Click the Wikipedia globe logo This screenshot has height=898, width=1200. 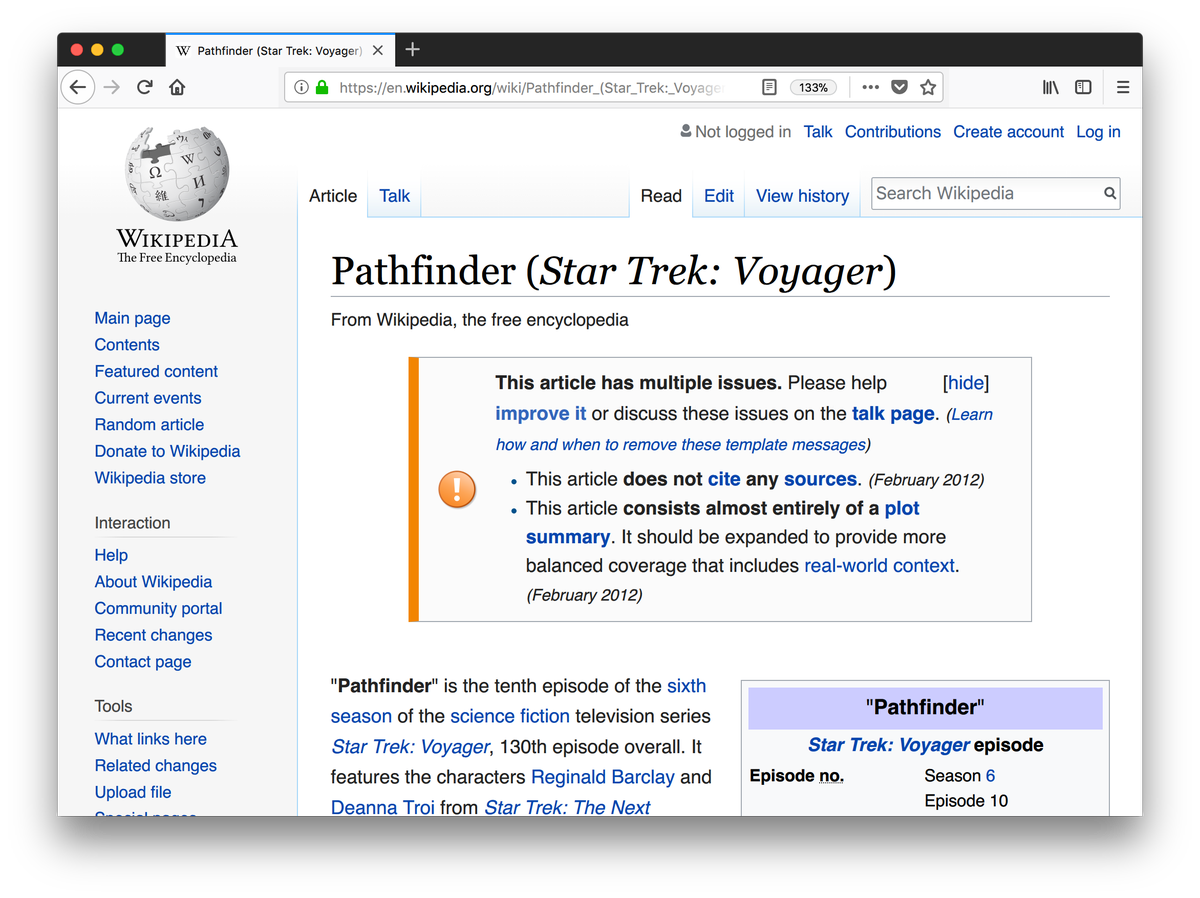pyautogui.click(x=177, y=173)
